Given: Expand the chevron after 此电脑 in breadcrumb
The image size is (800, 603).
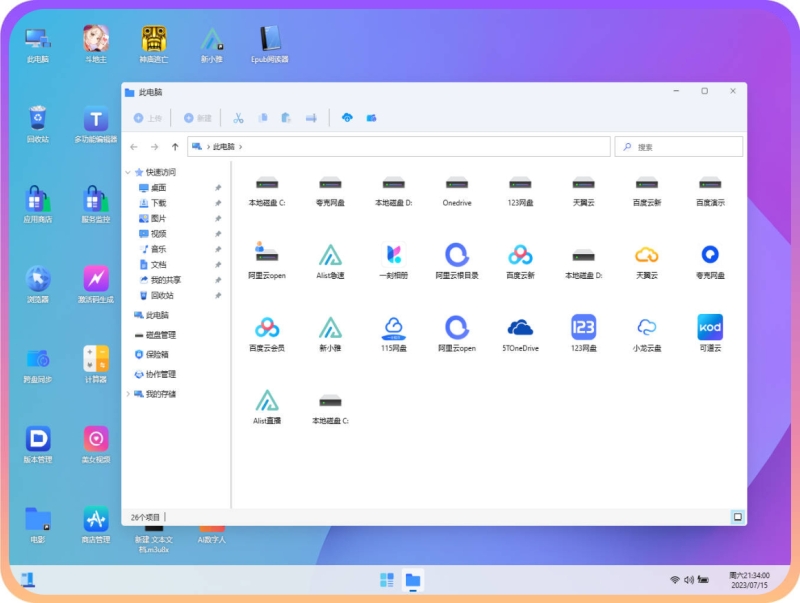Looking at the screenshot, I should click(x=240, y=147).
